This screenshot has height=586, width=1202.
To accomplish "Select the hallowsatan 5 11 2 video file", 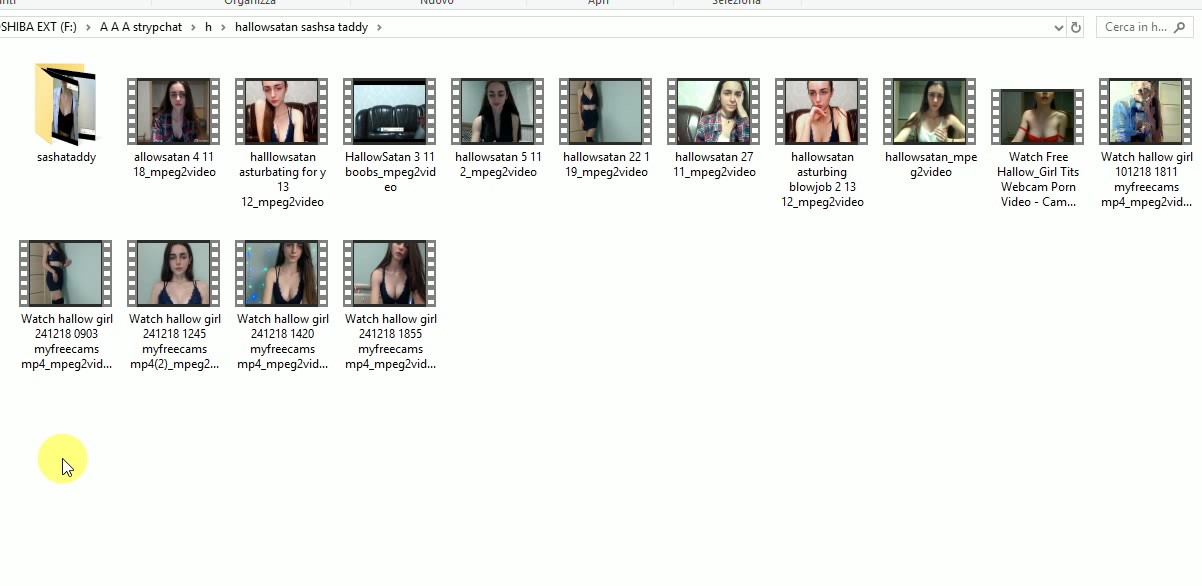I will (497, 111).
